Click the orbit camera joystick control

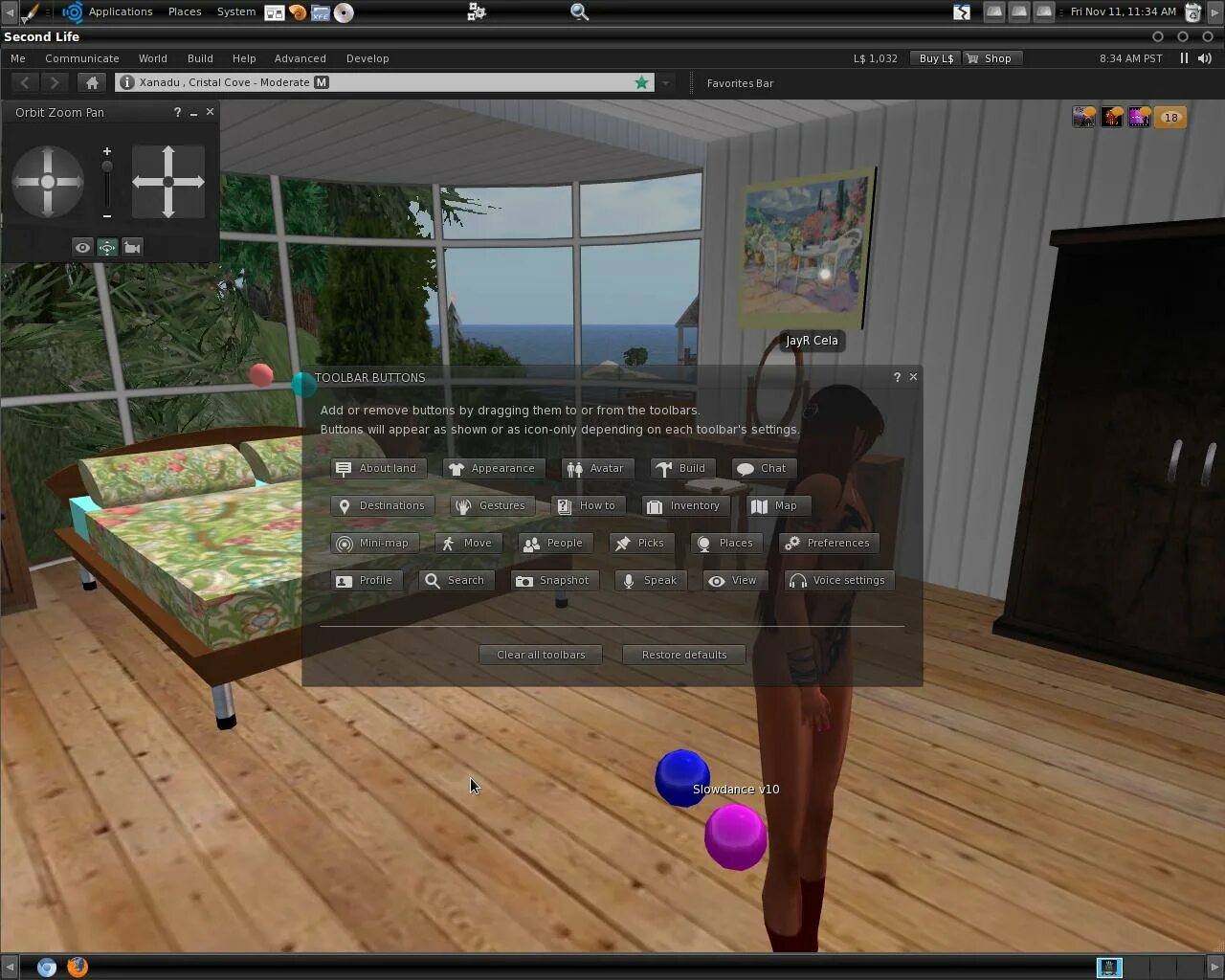[48, 182]
